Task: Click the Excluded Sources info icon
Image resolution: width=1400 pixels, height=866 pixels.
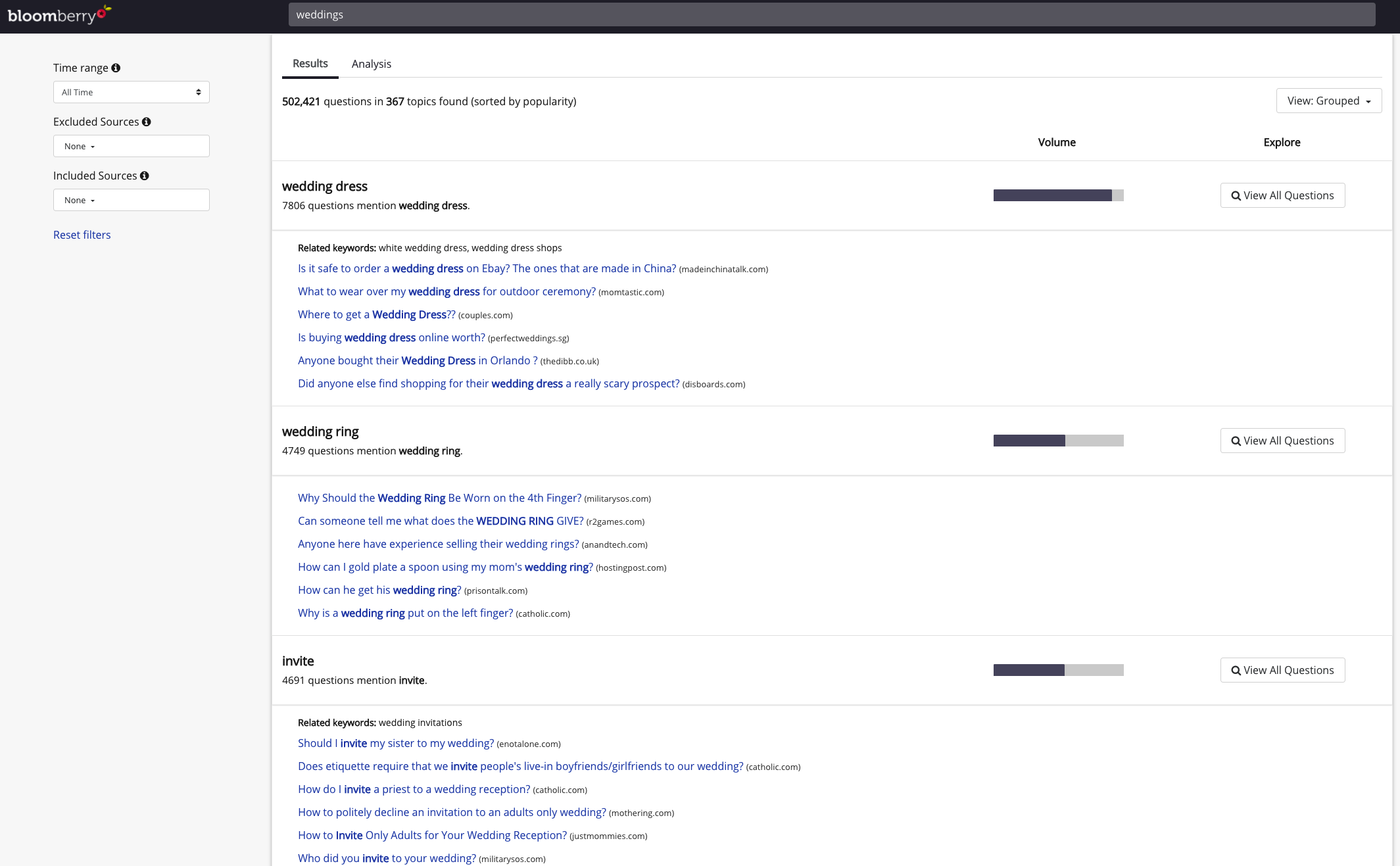Action: pyautogui.click(x=147, y=122)
